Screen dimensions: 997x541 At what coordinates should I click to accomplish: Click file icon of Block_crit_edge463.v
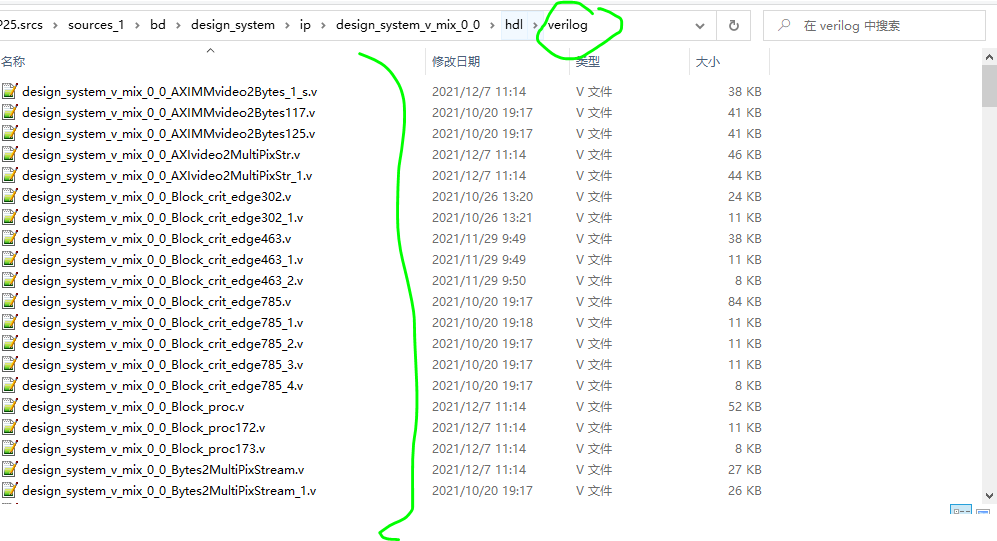[10, 238]
